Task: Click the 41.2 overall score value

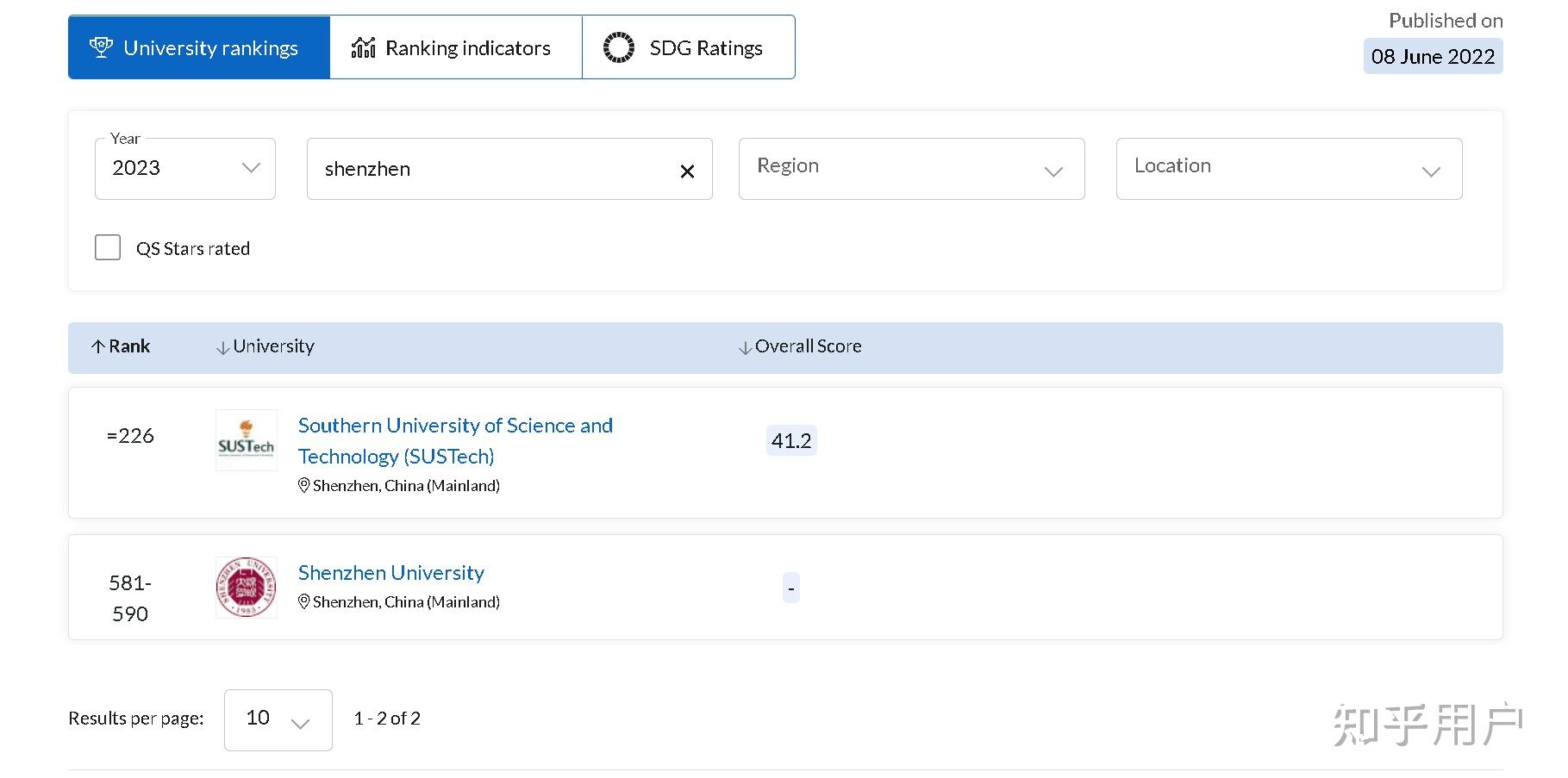Action: tap(791, 440)
